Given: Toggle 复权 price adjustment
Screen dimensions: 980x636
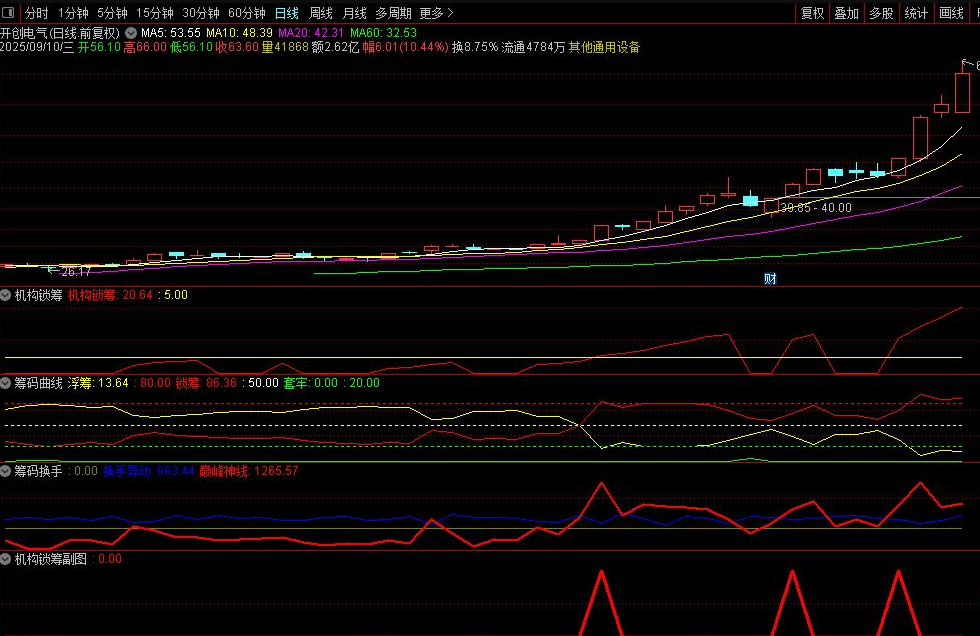Looking at the screenshot, I should (x=812, y=13).
